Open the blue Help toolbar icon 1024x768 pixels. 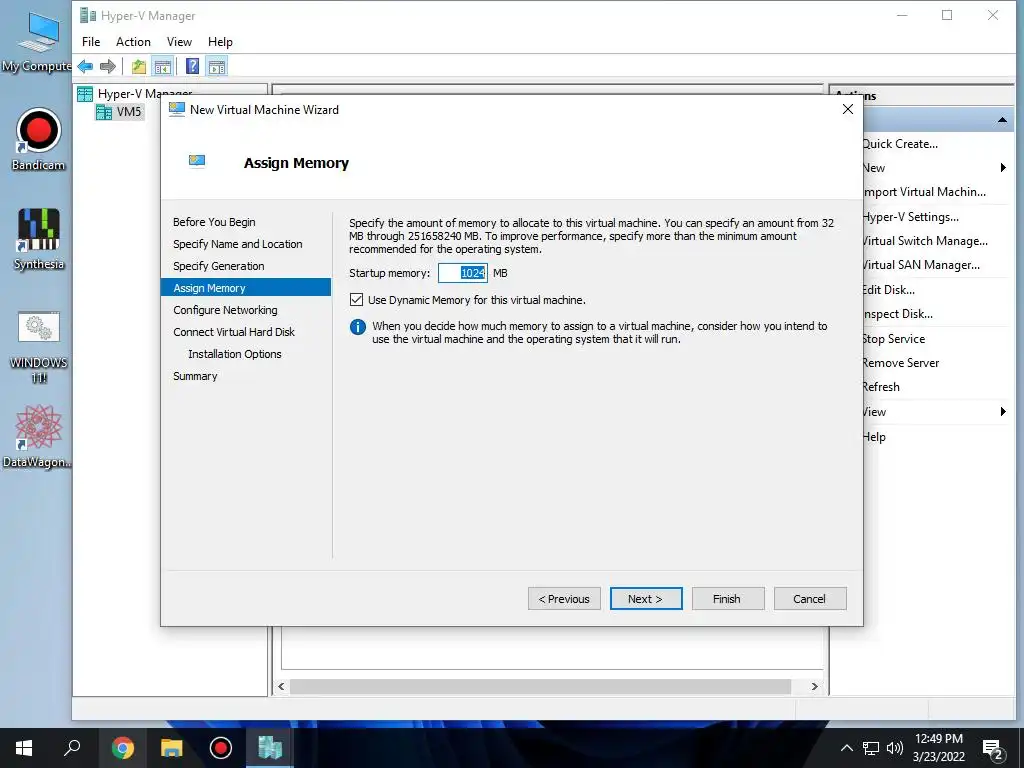192,66
